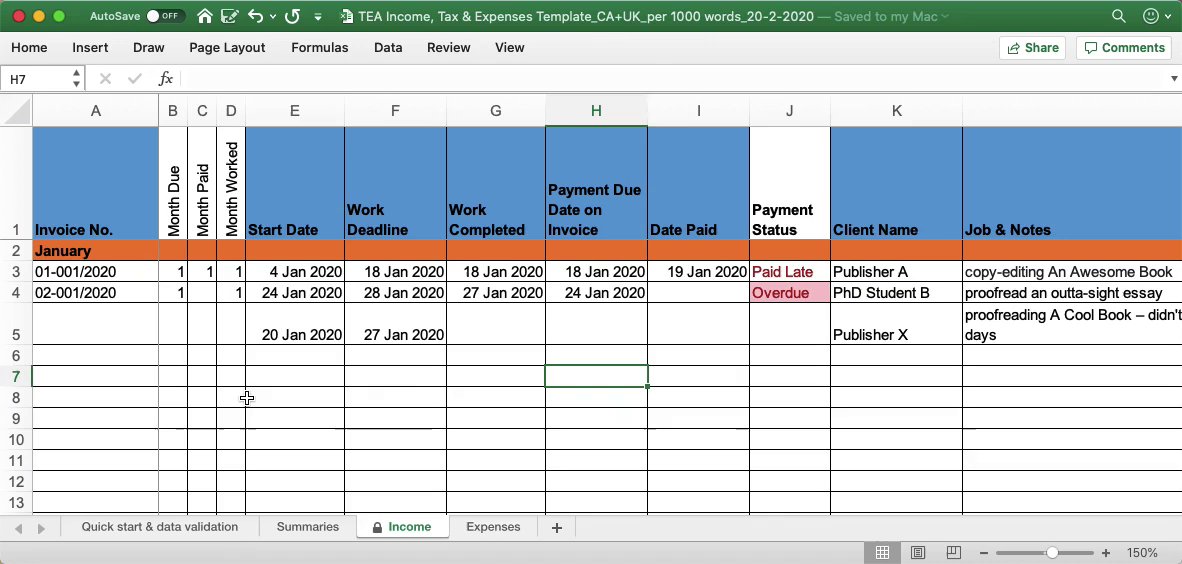This screenshot has width=1182, height=564.
Task: Switch to the Expenses sheet tab
Action: tap(493, 527)
